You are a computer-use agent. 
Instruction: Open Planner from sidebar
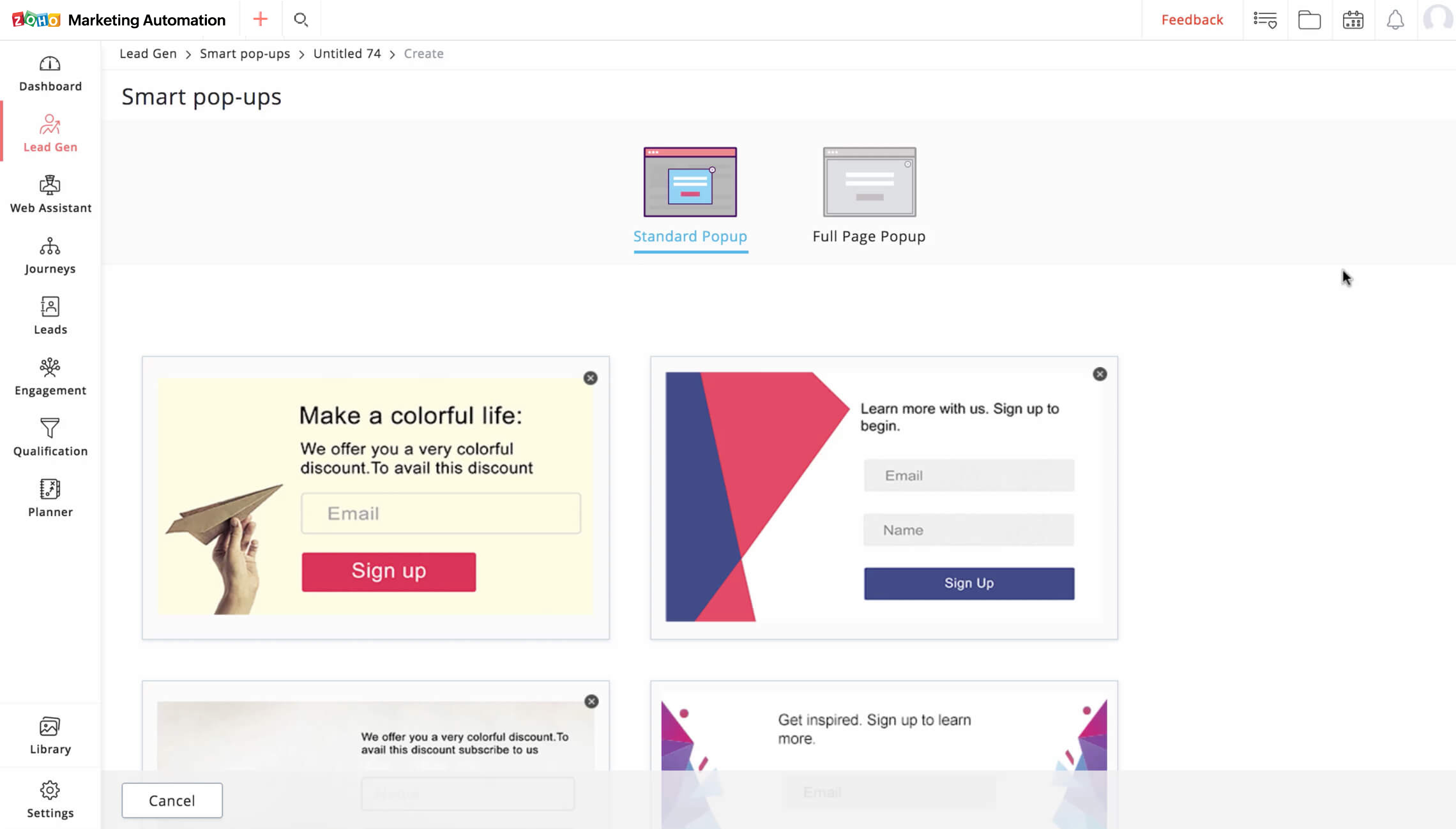pos(50,497)
